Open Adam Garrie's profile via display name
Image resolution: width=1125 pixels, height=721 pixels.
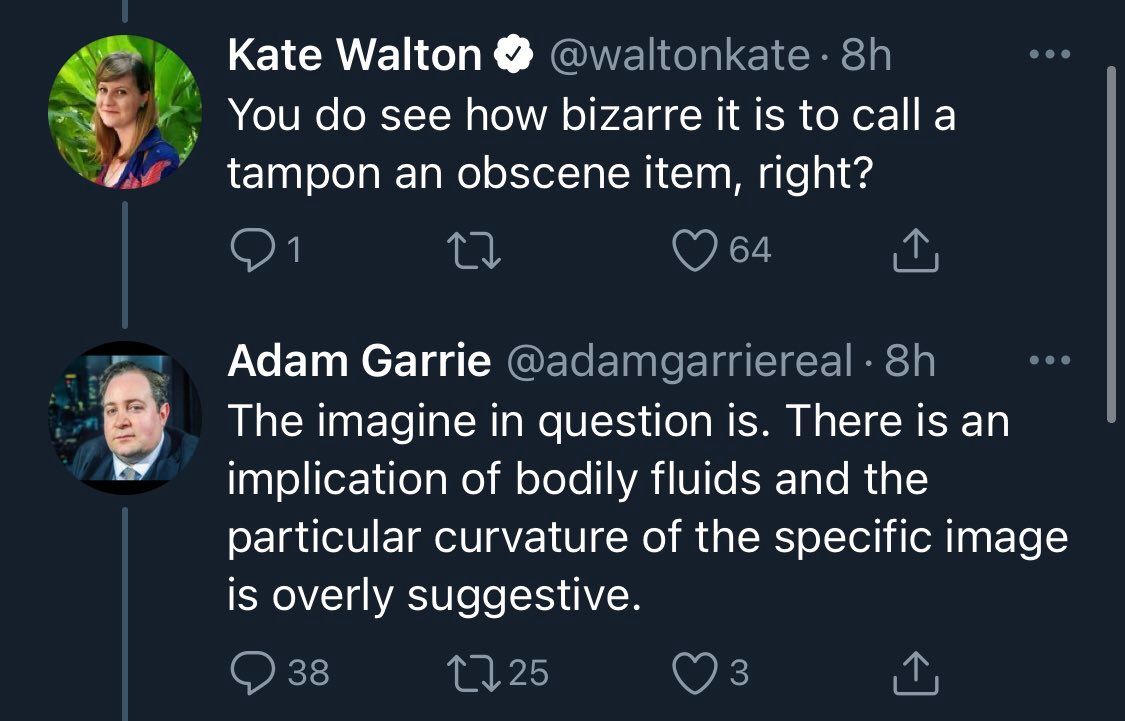pos(359,361)
